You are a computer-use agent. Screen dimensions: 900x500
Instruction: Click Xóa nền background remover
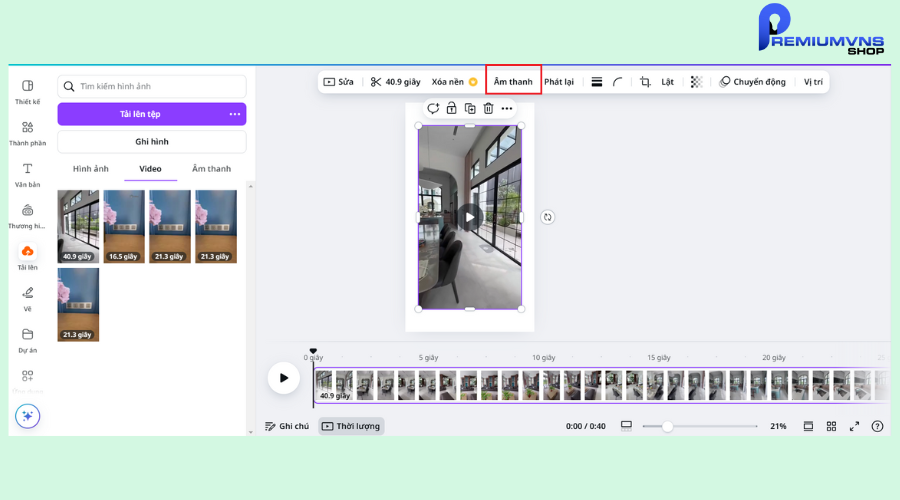pos(454,82)
